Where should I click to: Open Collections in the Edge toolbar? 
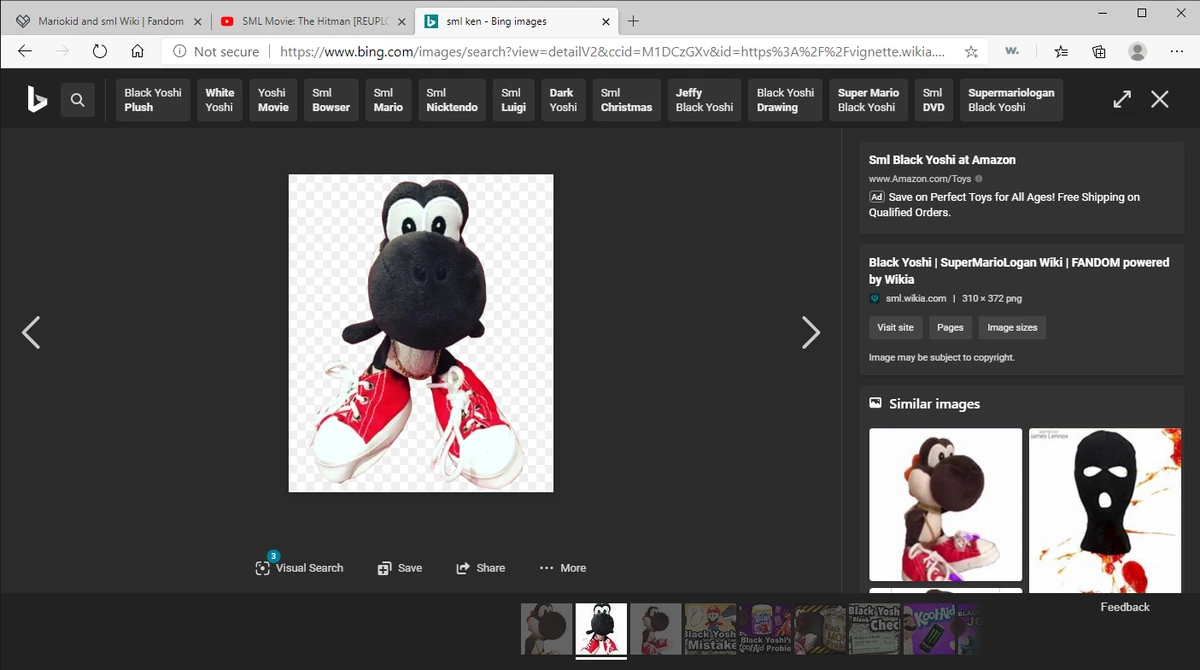pos(1098,51)
